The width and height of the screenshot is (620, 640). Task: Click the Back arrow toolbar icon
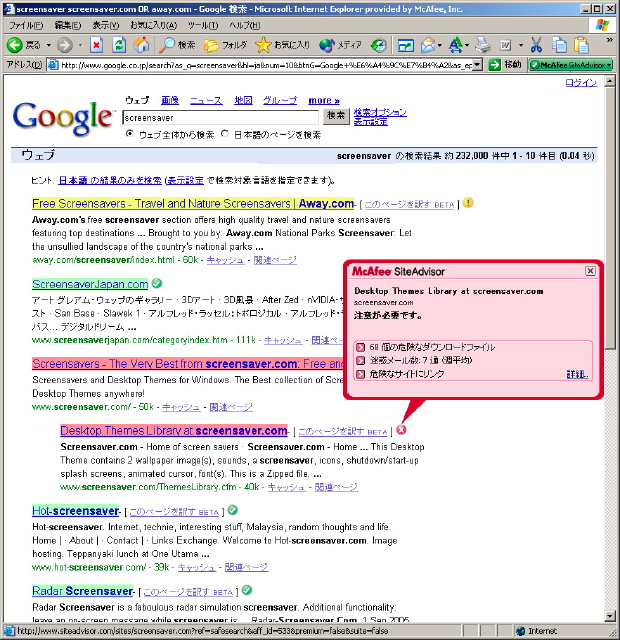[x=15, y=44]
